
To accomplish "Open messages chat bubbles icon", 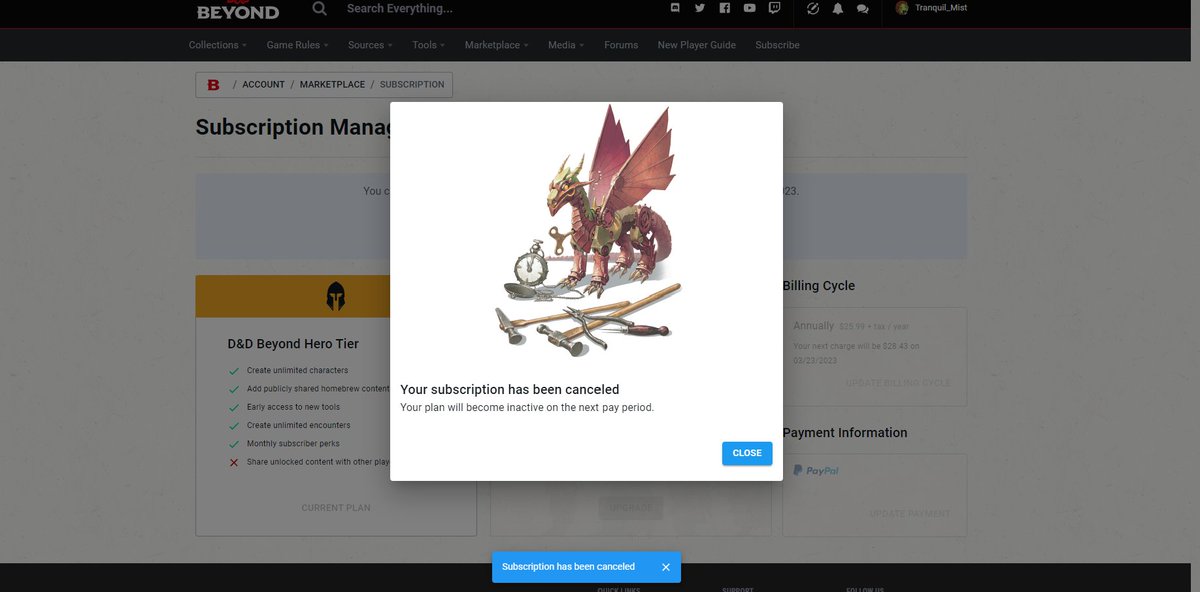I will click(863, 8).
